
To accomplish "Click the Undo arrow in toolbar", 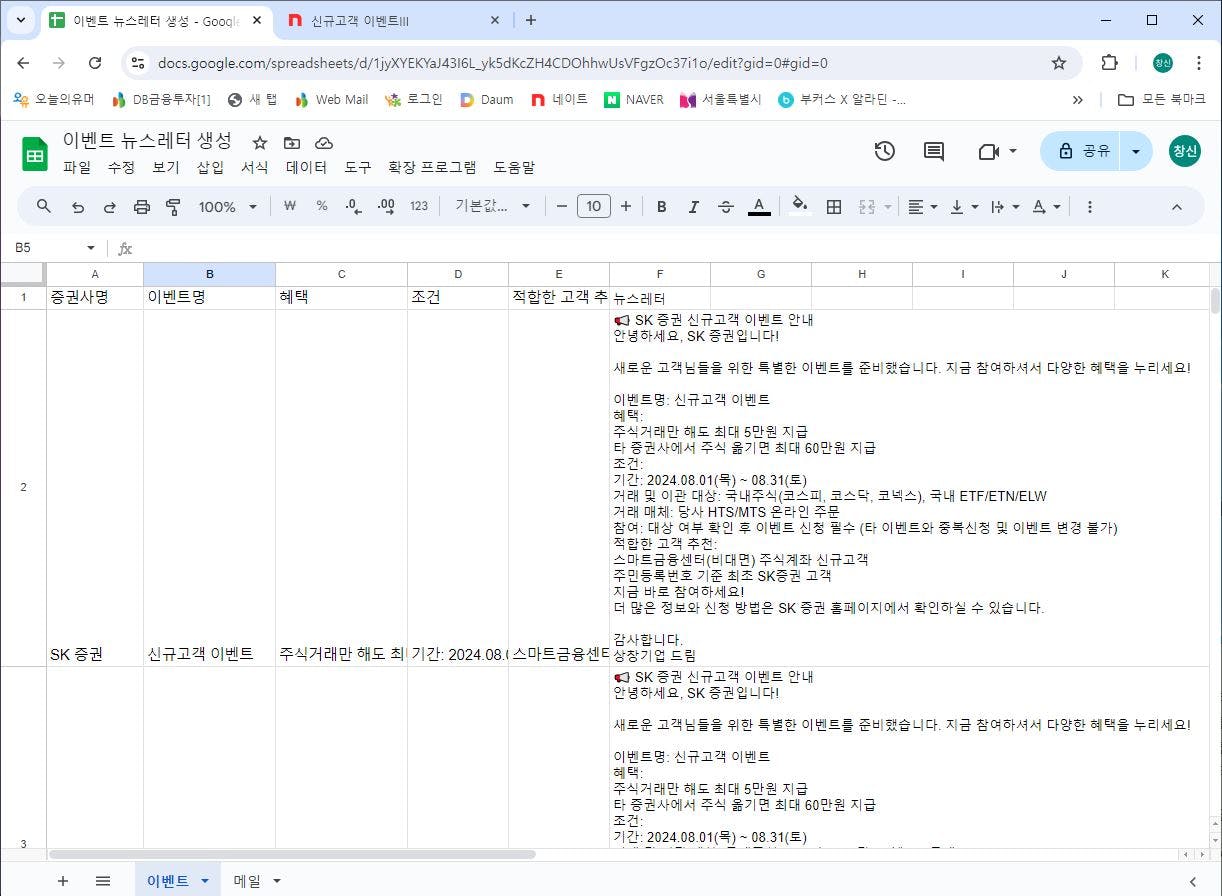I will click(77, 207).
